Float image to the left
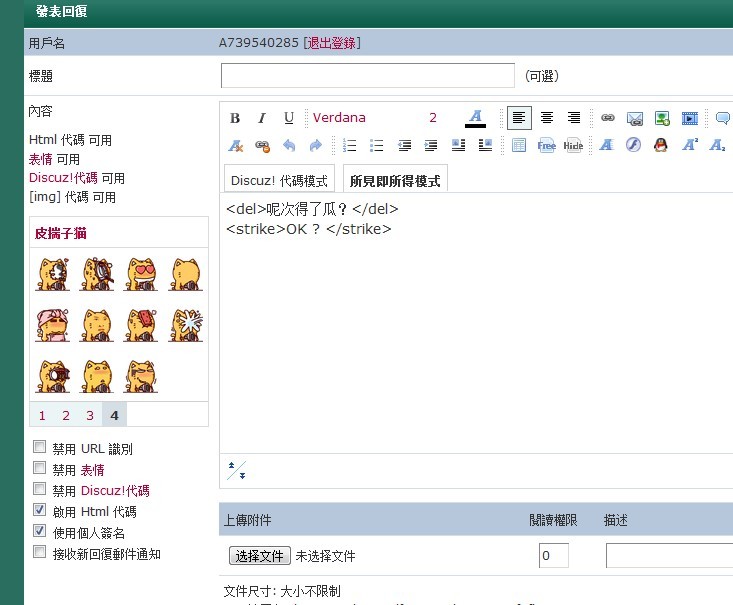Image resolution: width=733 pixels, height=605 pixels. coord(458,145)
